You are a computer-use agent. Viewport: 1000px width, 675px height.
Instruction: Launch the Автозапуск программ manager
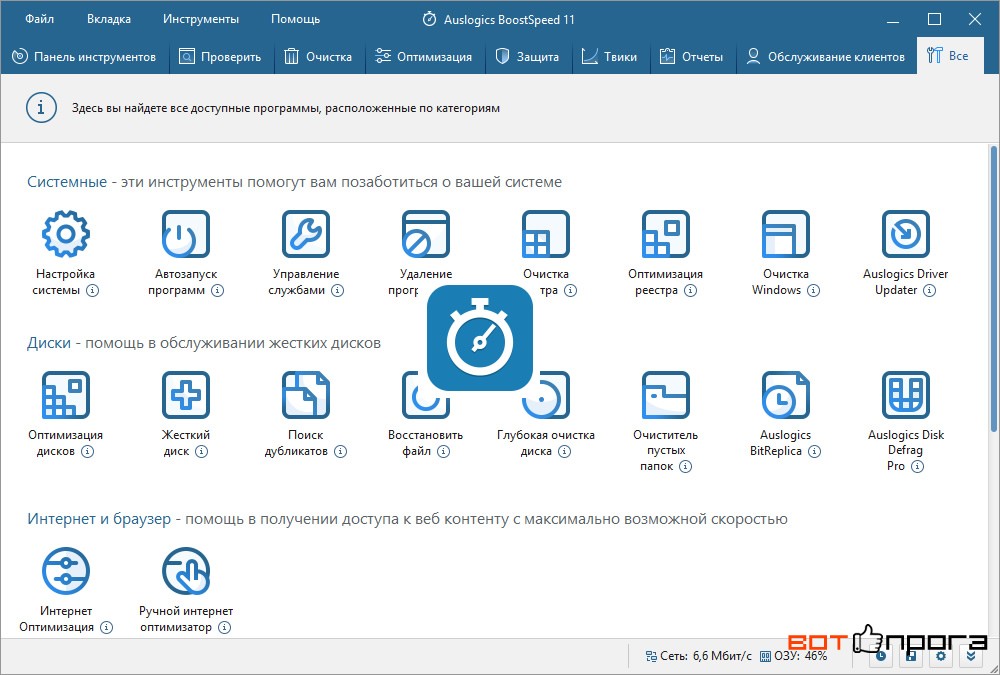[x=186, y=235]
